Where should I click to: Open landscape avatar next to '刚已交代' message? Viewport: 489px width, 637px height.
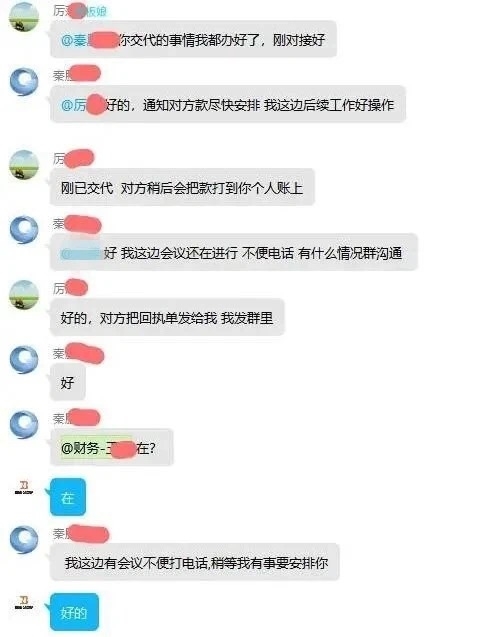pos(24,165)
